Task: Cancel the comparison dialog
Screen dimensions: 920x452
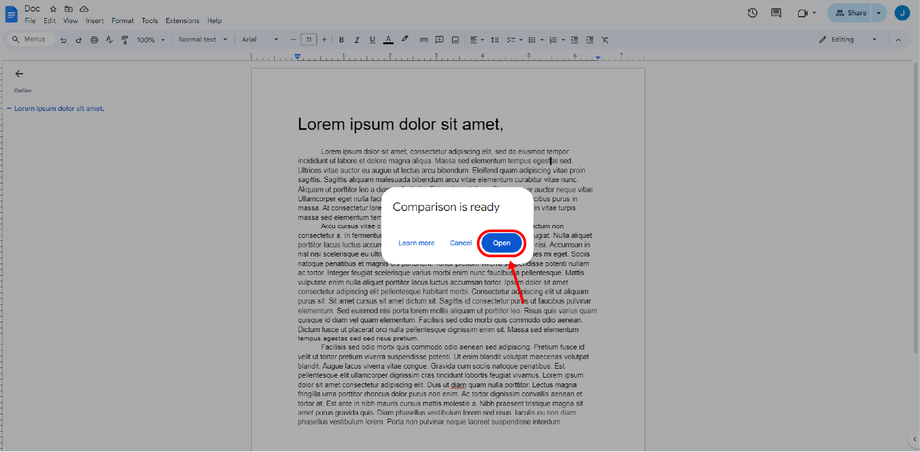Action: coord(461,243)
